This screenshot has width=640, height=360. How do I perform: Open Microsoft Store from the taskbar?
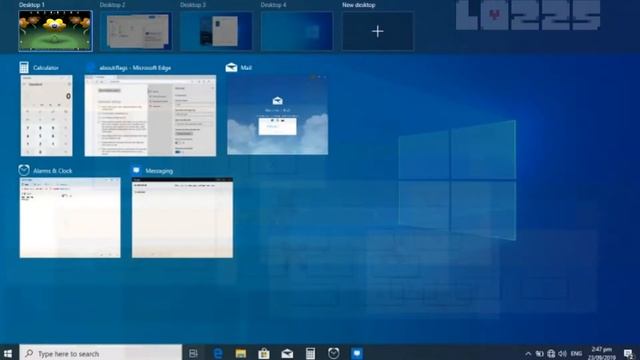click(x=264, y=353)
